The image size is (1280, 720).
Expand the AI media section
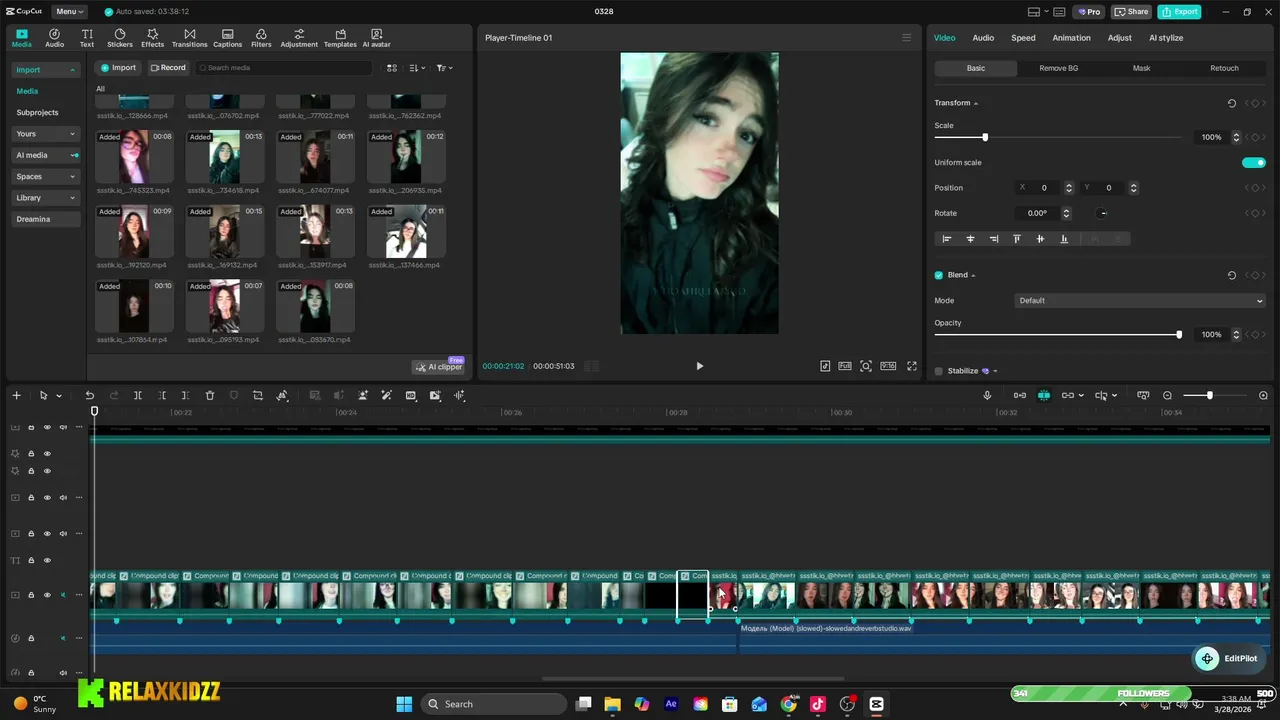46,155
